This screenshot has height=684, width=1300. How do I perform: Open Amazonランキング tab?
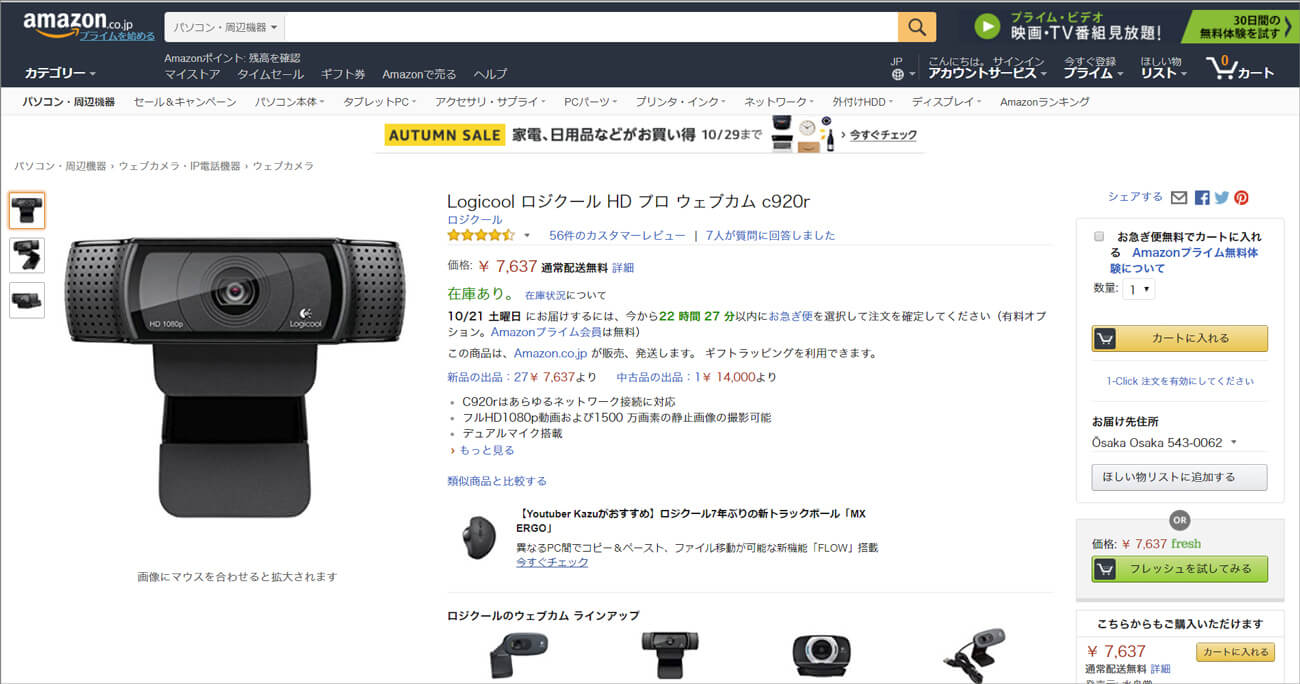coord(1045,102)
